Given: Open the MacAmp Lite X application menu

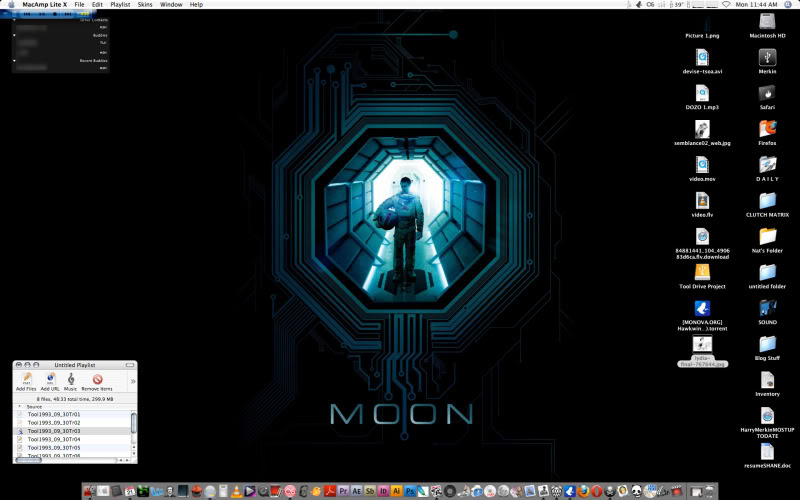Looking at the screenshot, I should 44,5.
